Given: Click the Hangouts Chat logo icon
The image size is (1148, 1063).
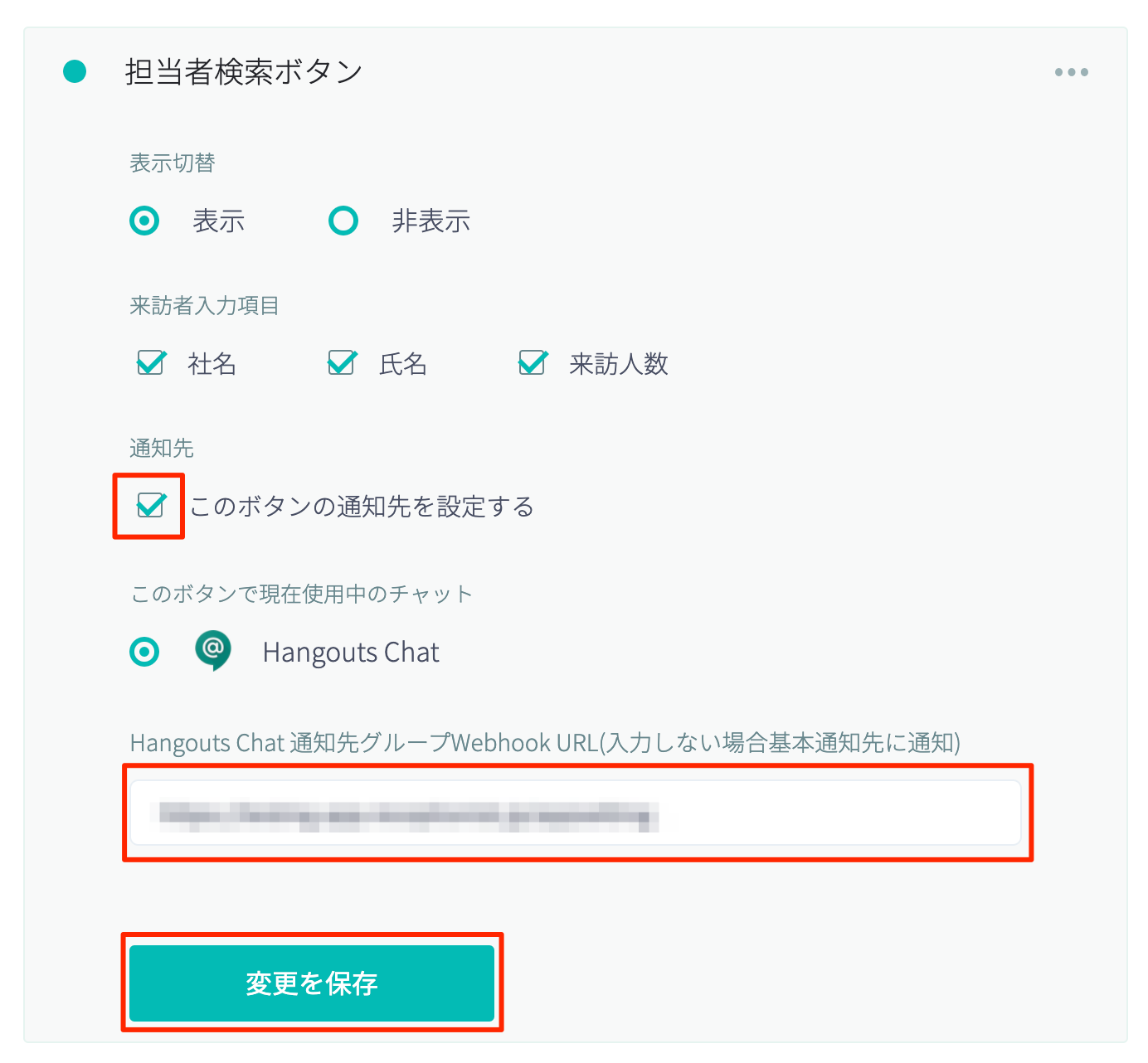Looking at the screenshot, I should click(212, 651).
